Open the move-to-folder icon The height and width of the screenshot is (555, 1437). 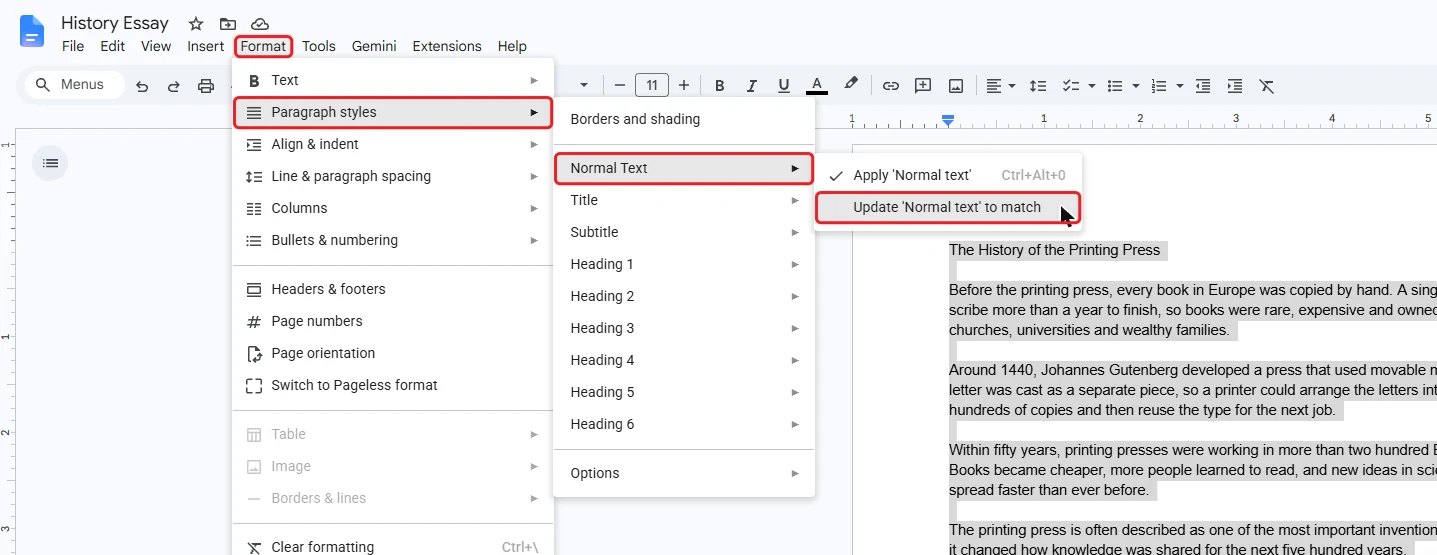point(228,23)
